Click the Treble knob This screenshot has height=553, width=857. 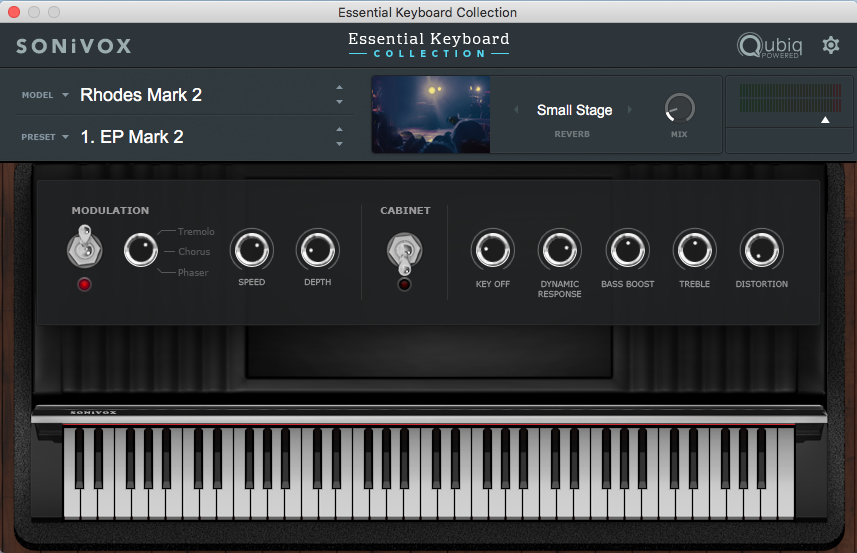[694, 250]
